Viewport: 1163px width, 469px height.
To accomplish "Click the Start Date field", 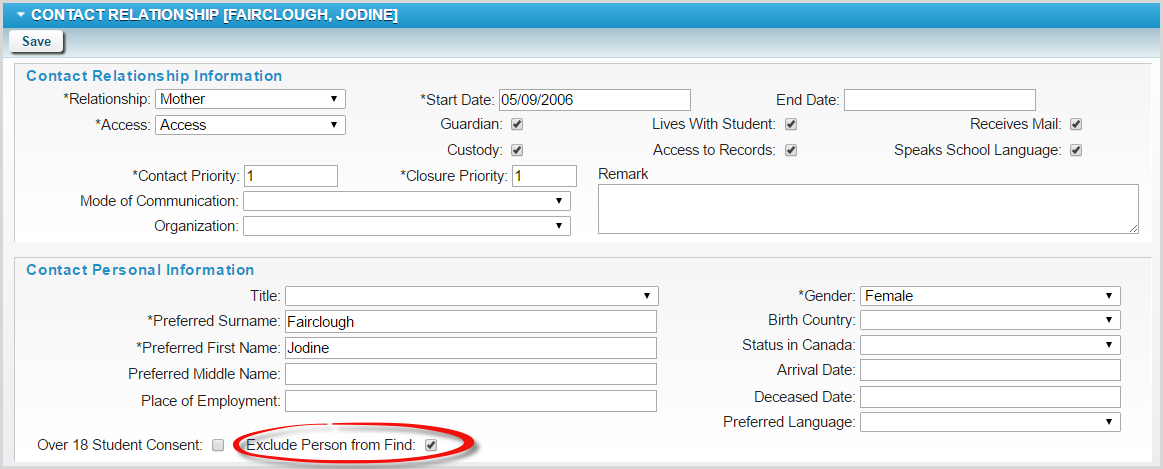I will [x=594, y=100].
